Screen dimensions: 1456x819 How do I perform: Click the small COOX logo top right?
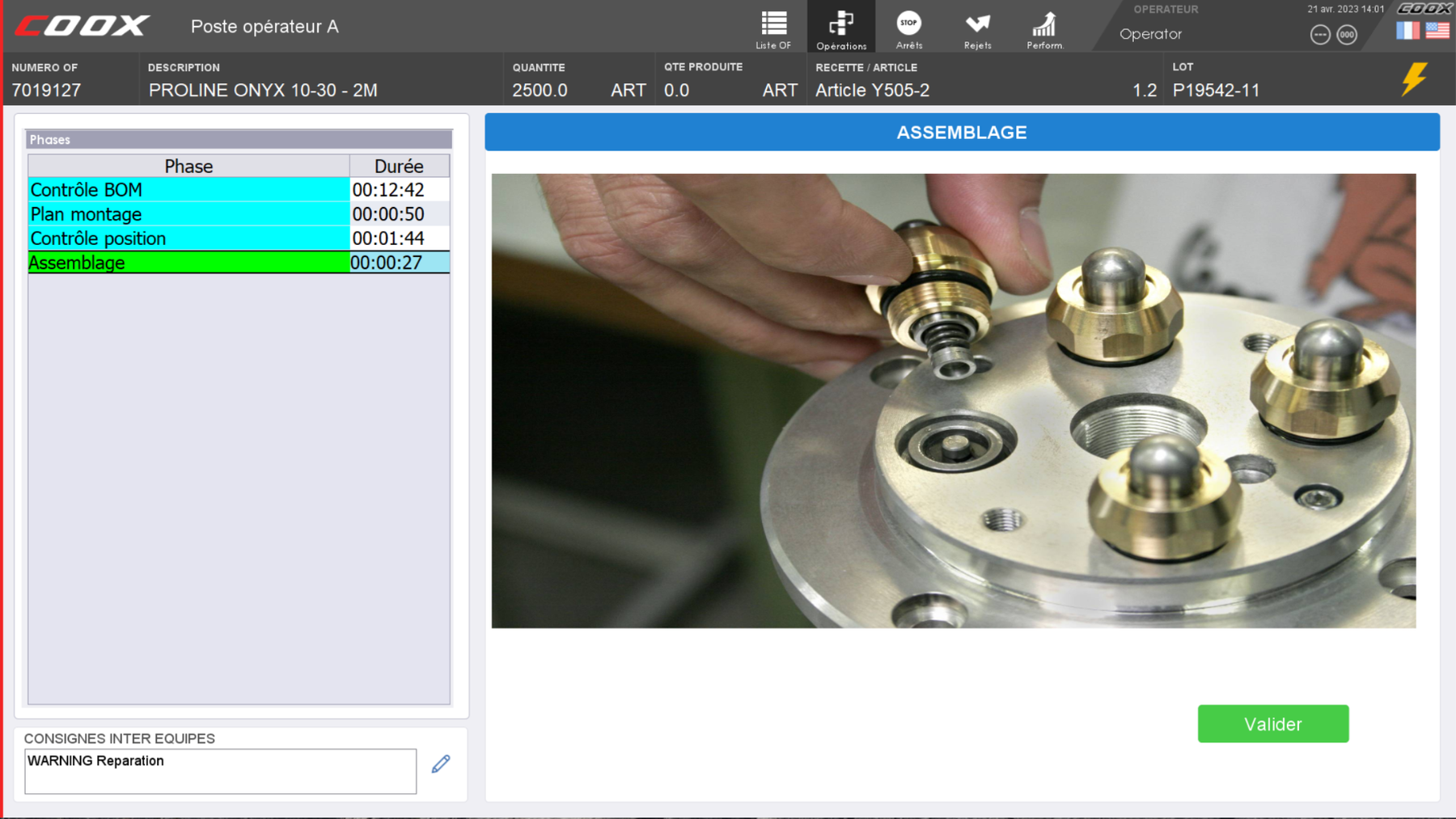[1424, 8]
